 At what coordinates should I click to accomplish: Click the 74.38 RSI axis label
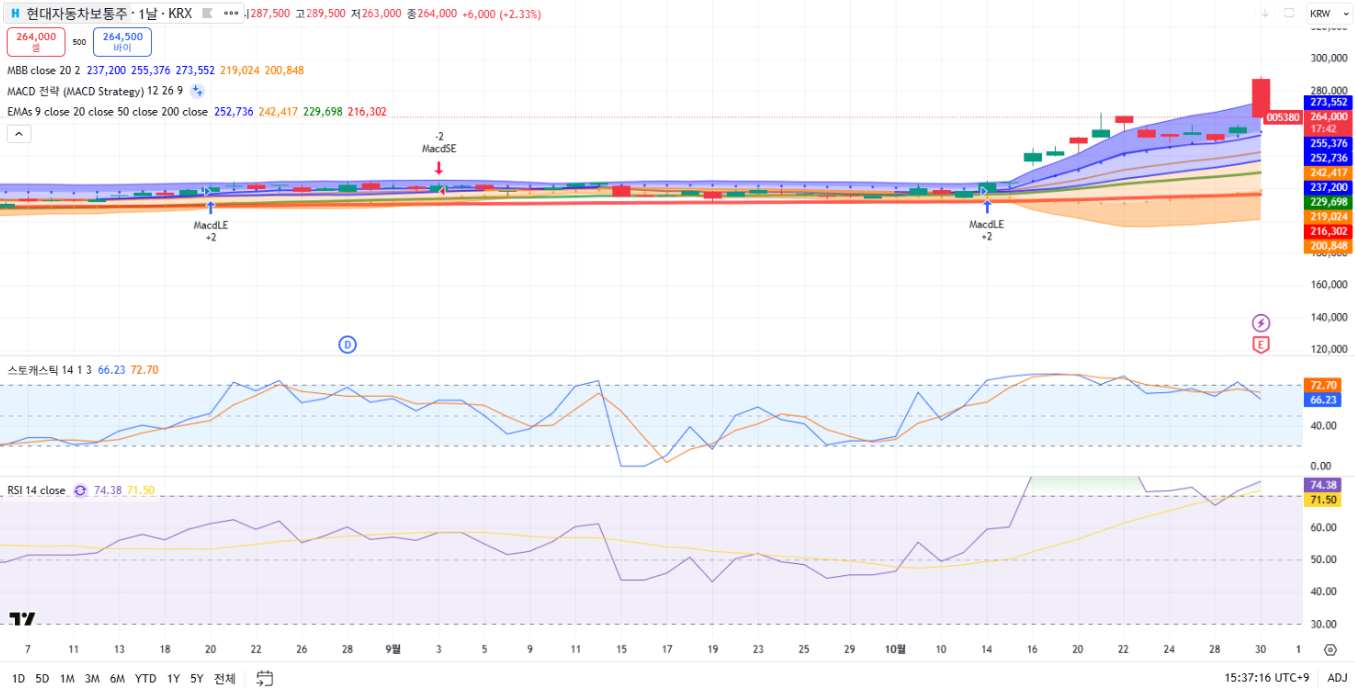pos(1323,485)
